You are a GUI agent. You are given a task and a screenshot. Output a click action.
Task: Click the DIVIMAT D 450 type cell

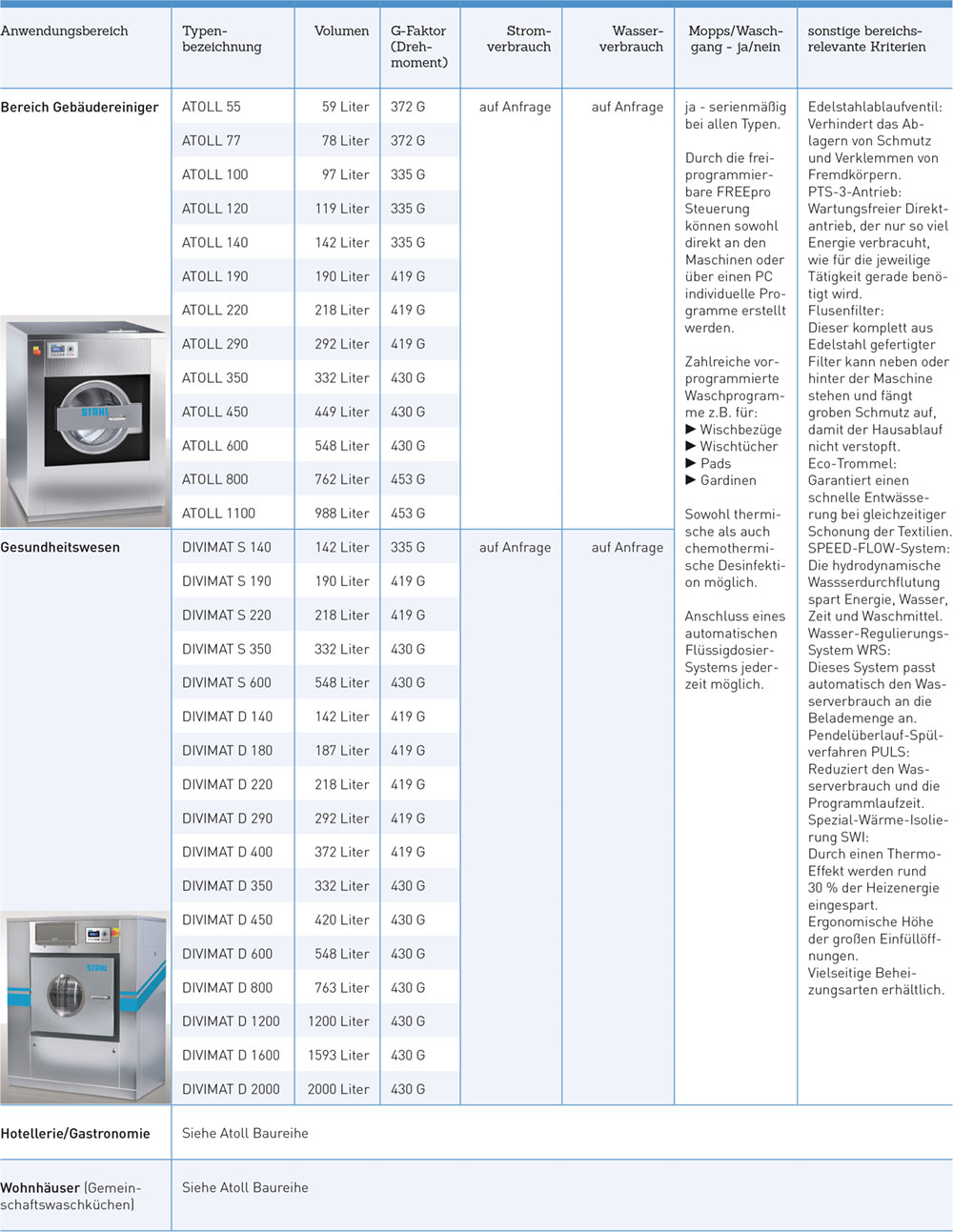228,919
